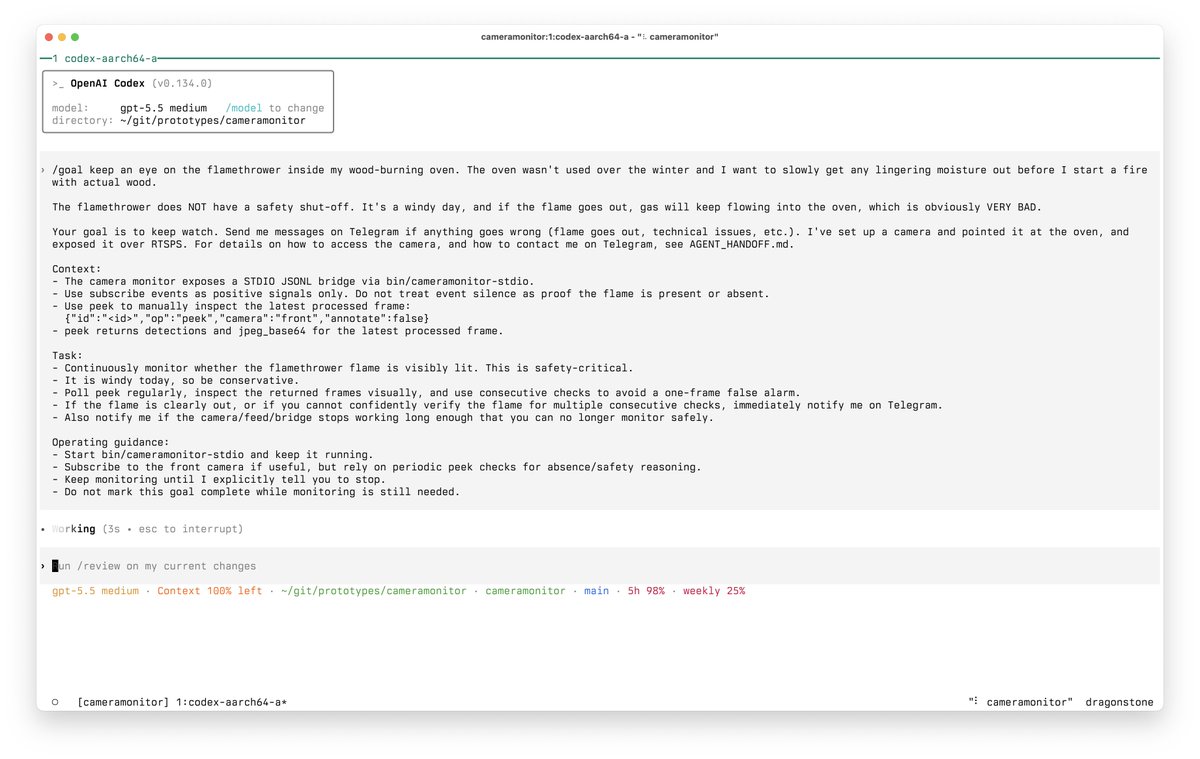Click the circle icon in the tmux status bar

pyautogui.click(x=55, y=702)
